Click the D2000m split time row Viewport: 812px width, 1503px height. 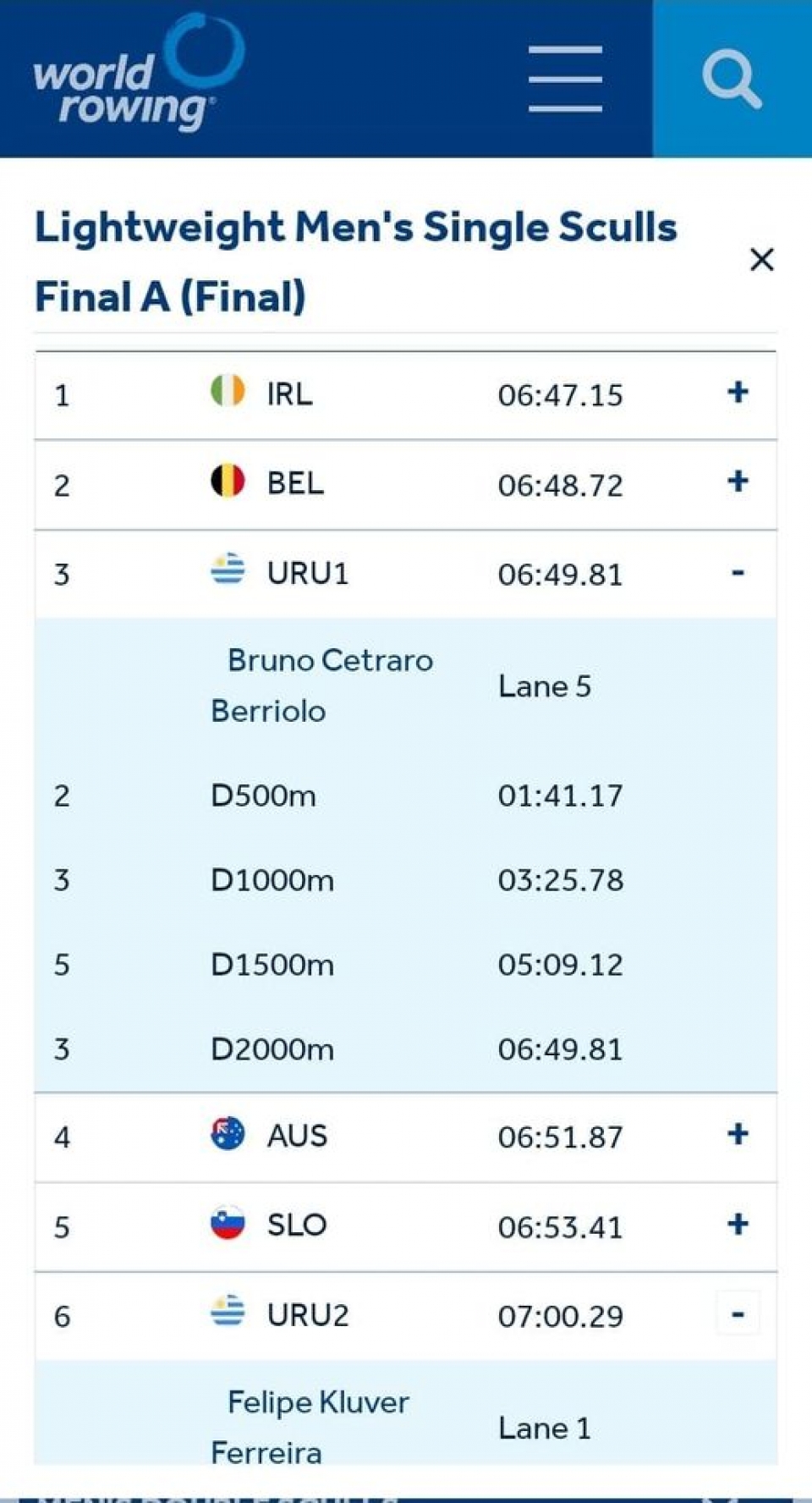pyautogui.click(x=405, y=1049)
